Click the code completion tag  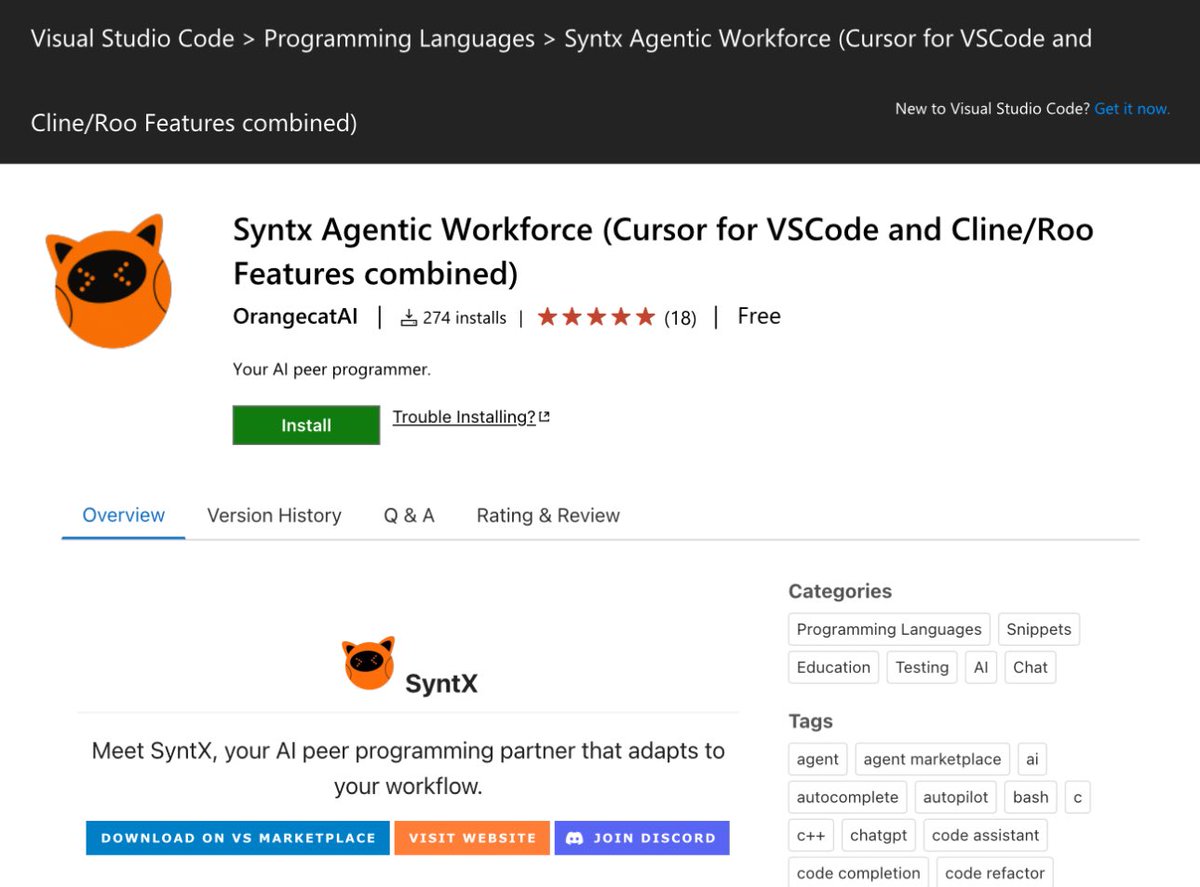coord(858,873)
